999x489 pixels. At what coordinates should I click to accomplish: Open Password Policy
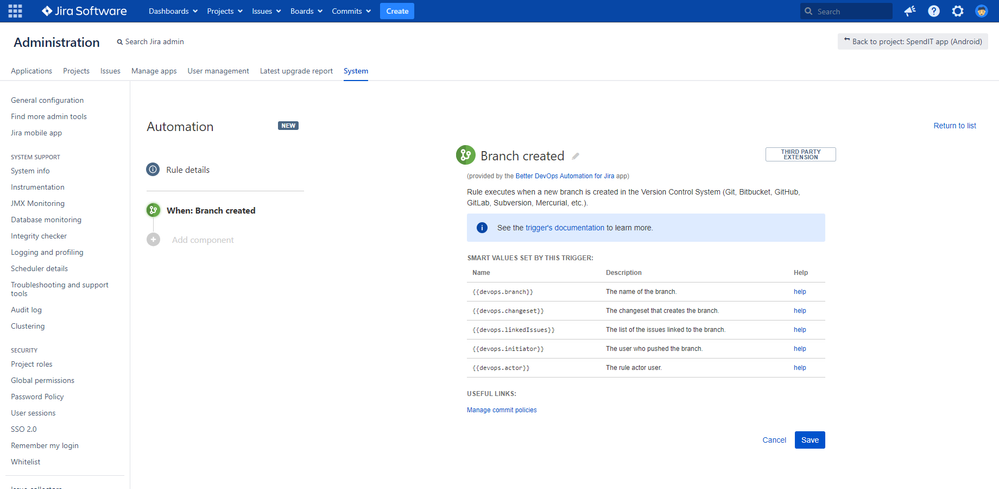click(x=38, y=397)
